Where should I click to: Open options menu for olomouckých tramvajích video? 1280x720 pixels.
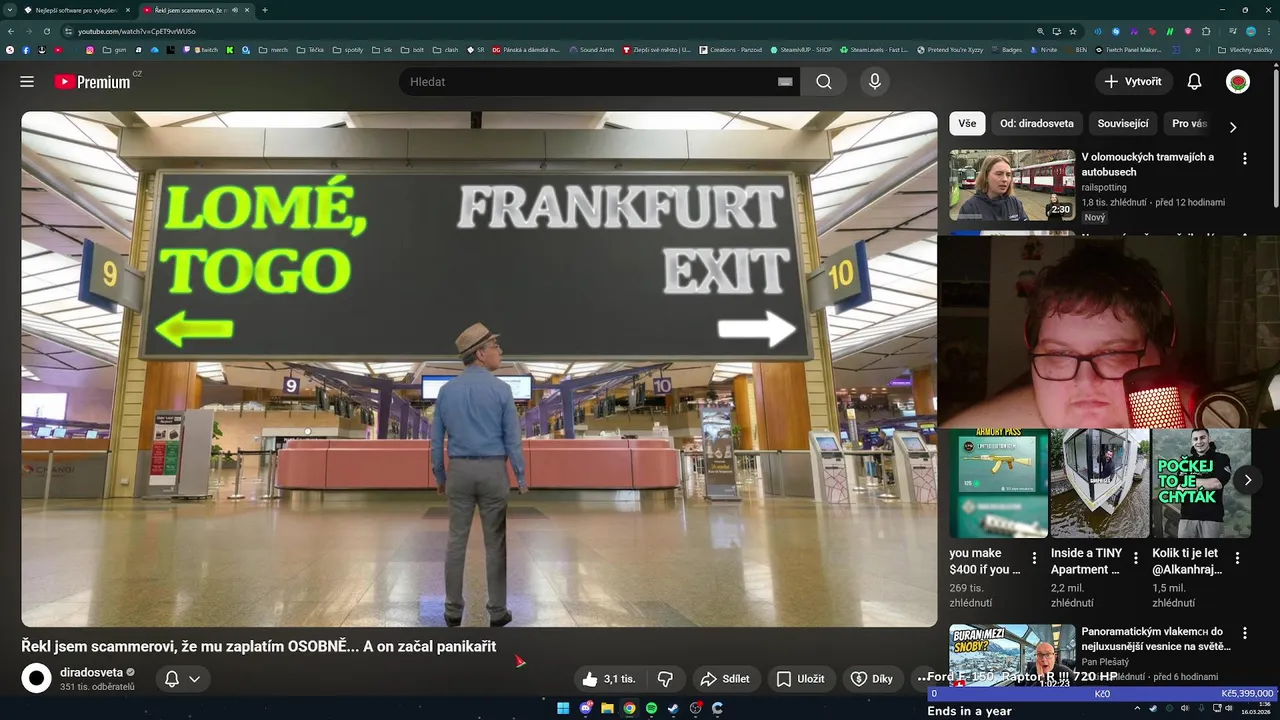[x=1245, y=159]
